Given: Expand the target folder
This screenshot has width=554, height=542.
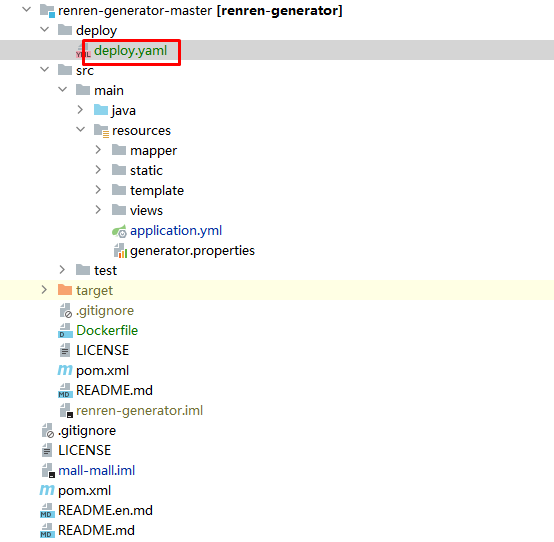Looking at the screenshot, I should tap(44, 290).
